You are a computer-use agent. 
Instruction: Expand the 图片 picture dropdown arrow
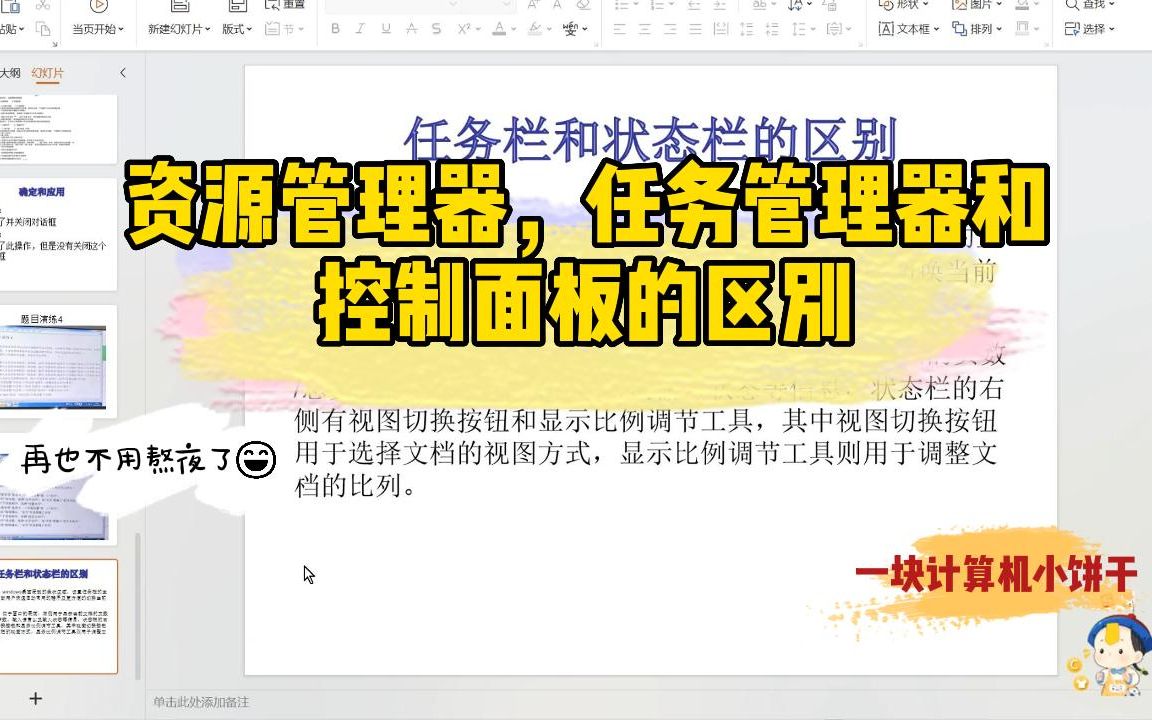coord(998,5)
